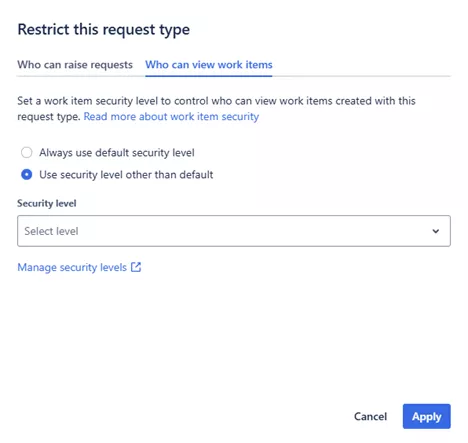468x443 pixels.
Task: Choose the 'Use security level other than default' radio
Action: pyautogui.click(x=27, y=174)
